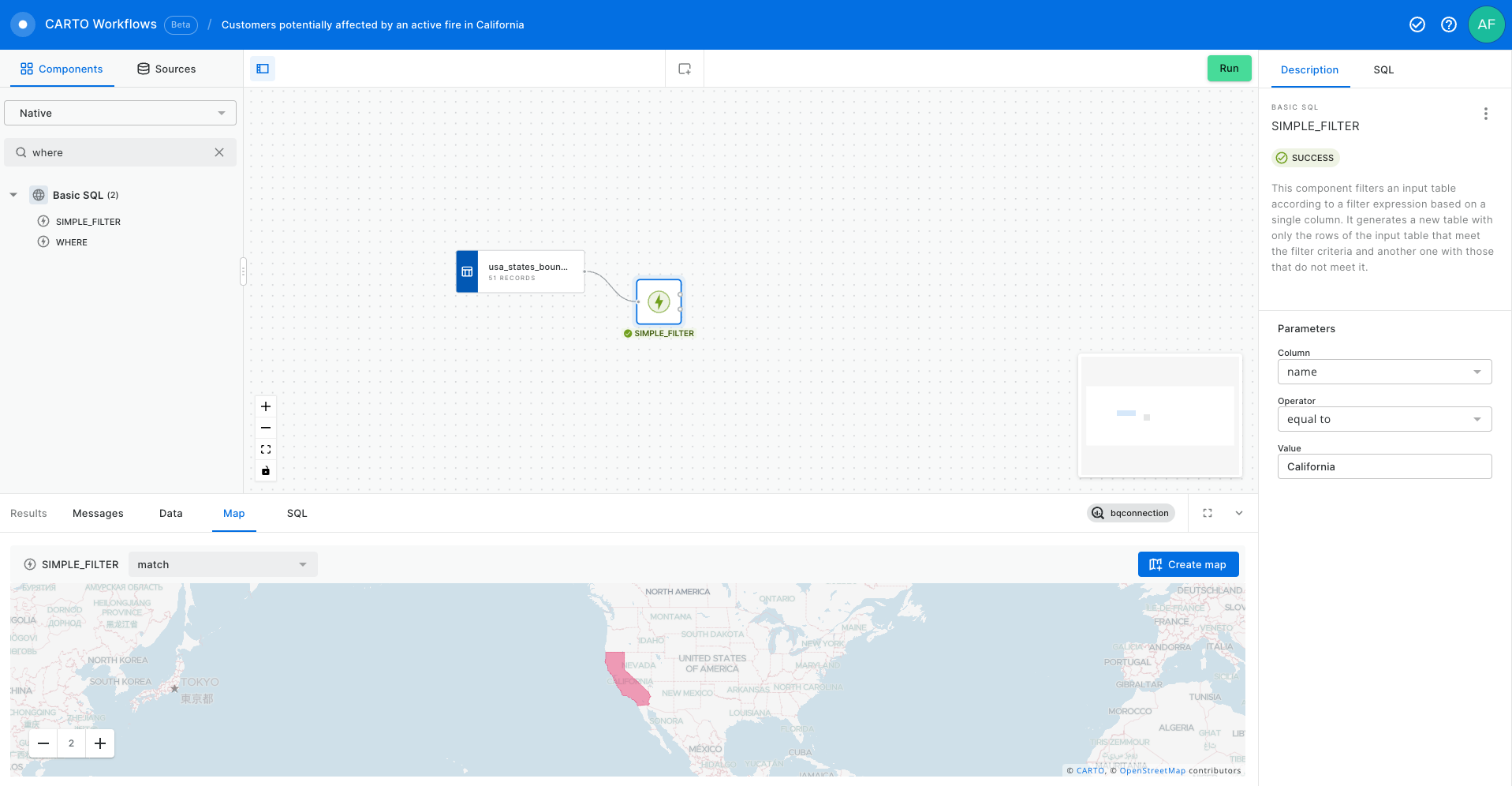The image size is (1512, 786).
Task: Collapse the bottom results panel chevron
Action: (1238, 513)
